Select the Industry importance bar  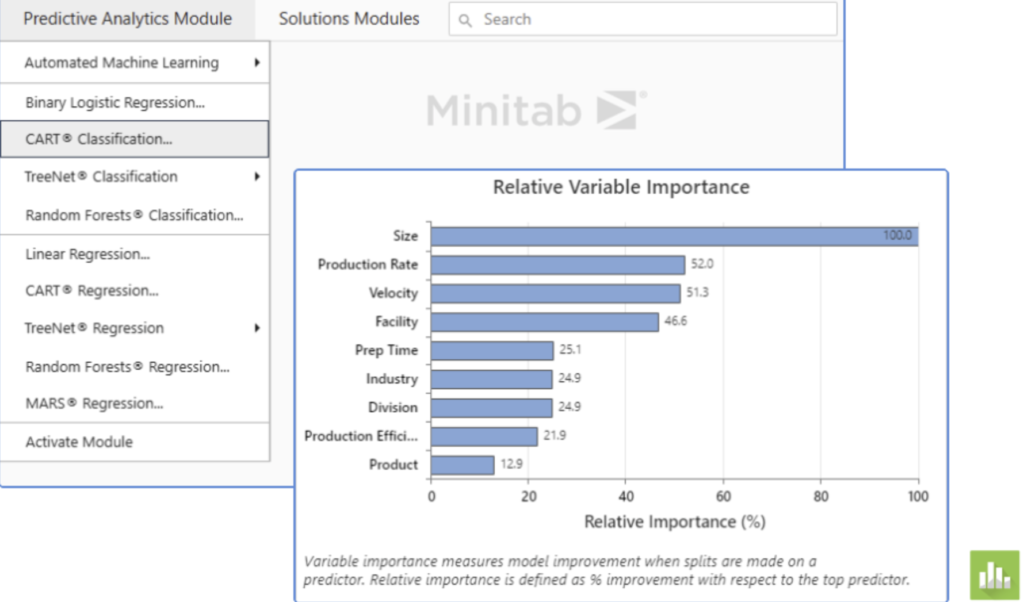492,379
